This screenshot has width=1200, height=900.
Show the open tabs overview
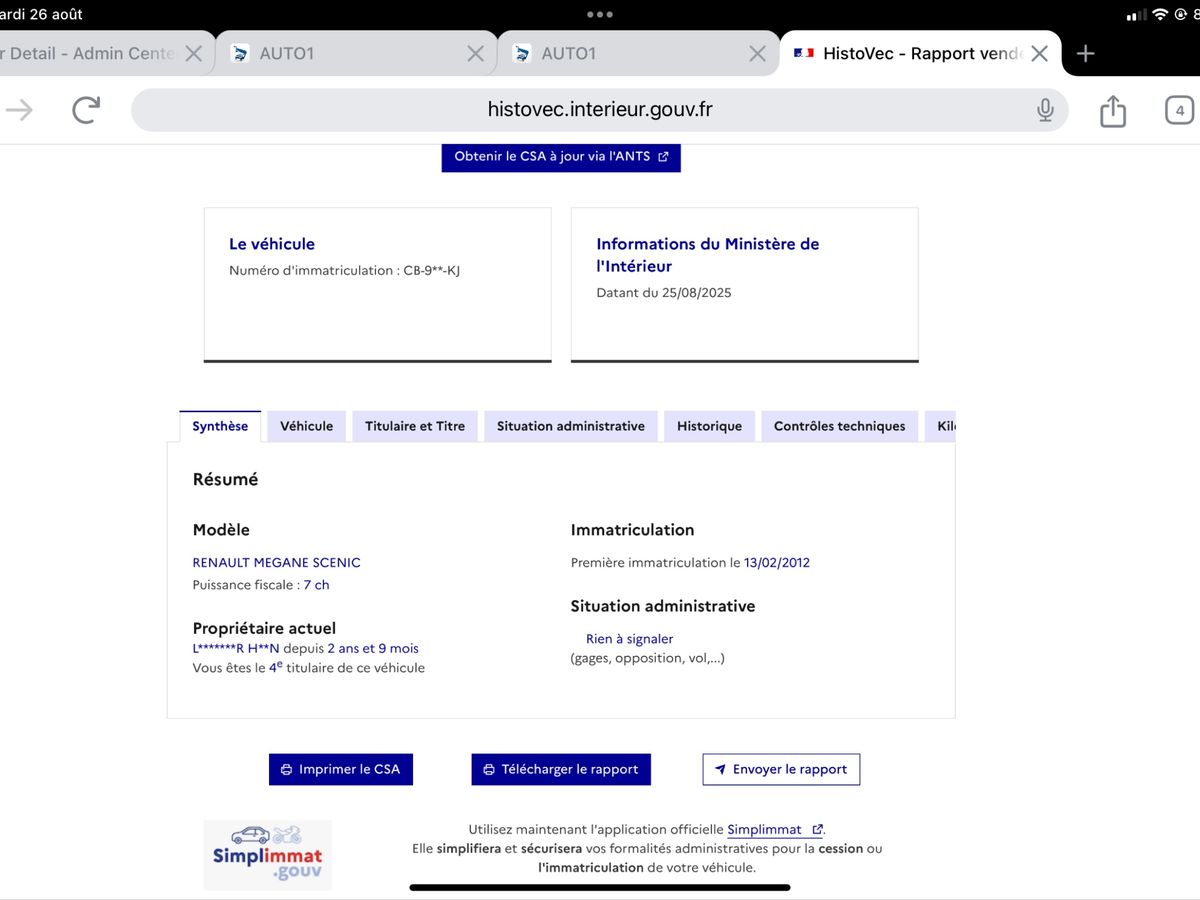tap(1180, 110)
